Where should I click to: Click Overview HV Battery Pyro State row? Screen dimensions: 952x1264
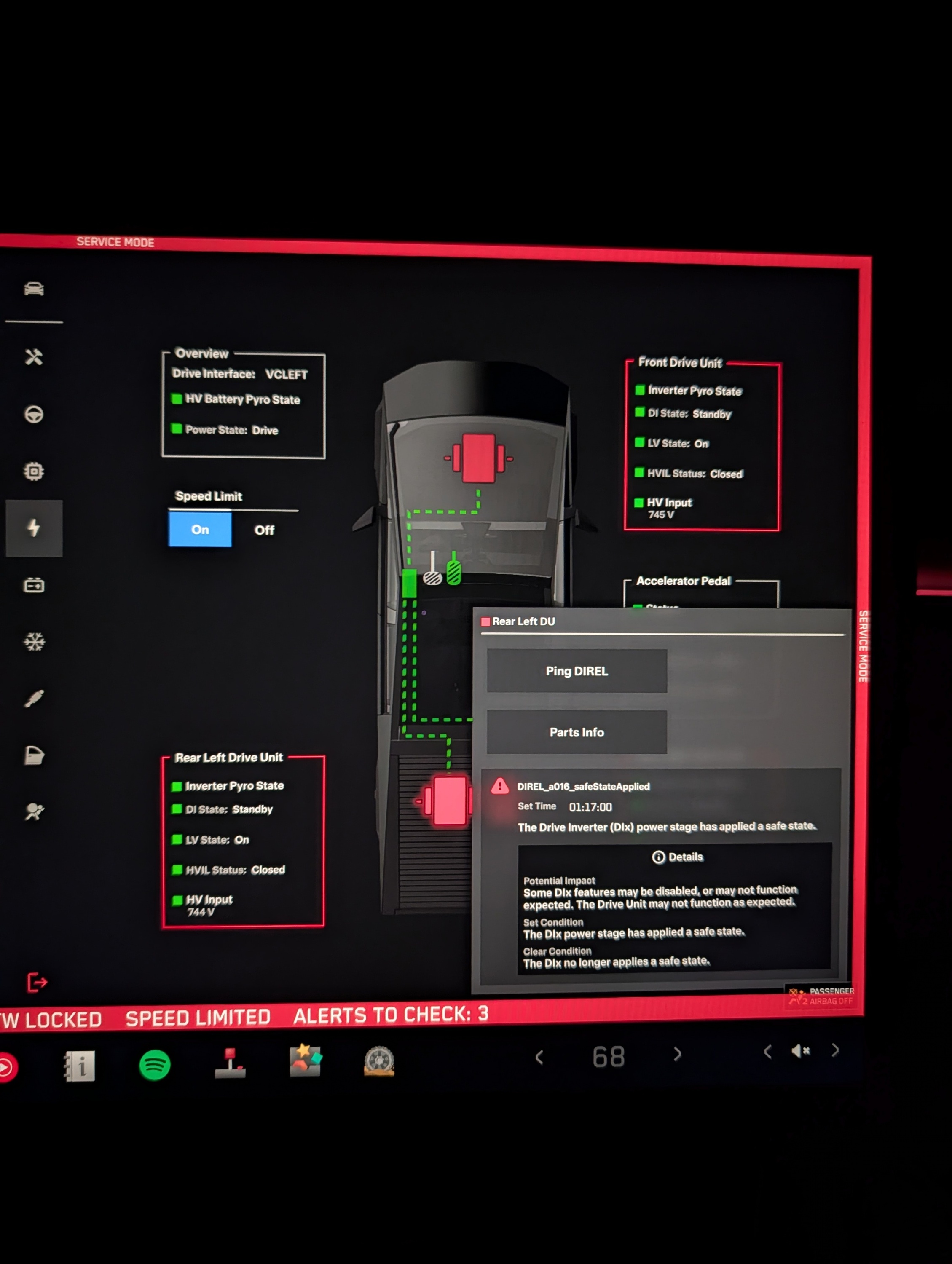(x=236, y=399)
